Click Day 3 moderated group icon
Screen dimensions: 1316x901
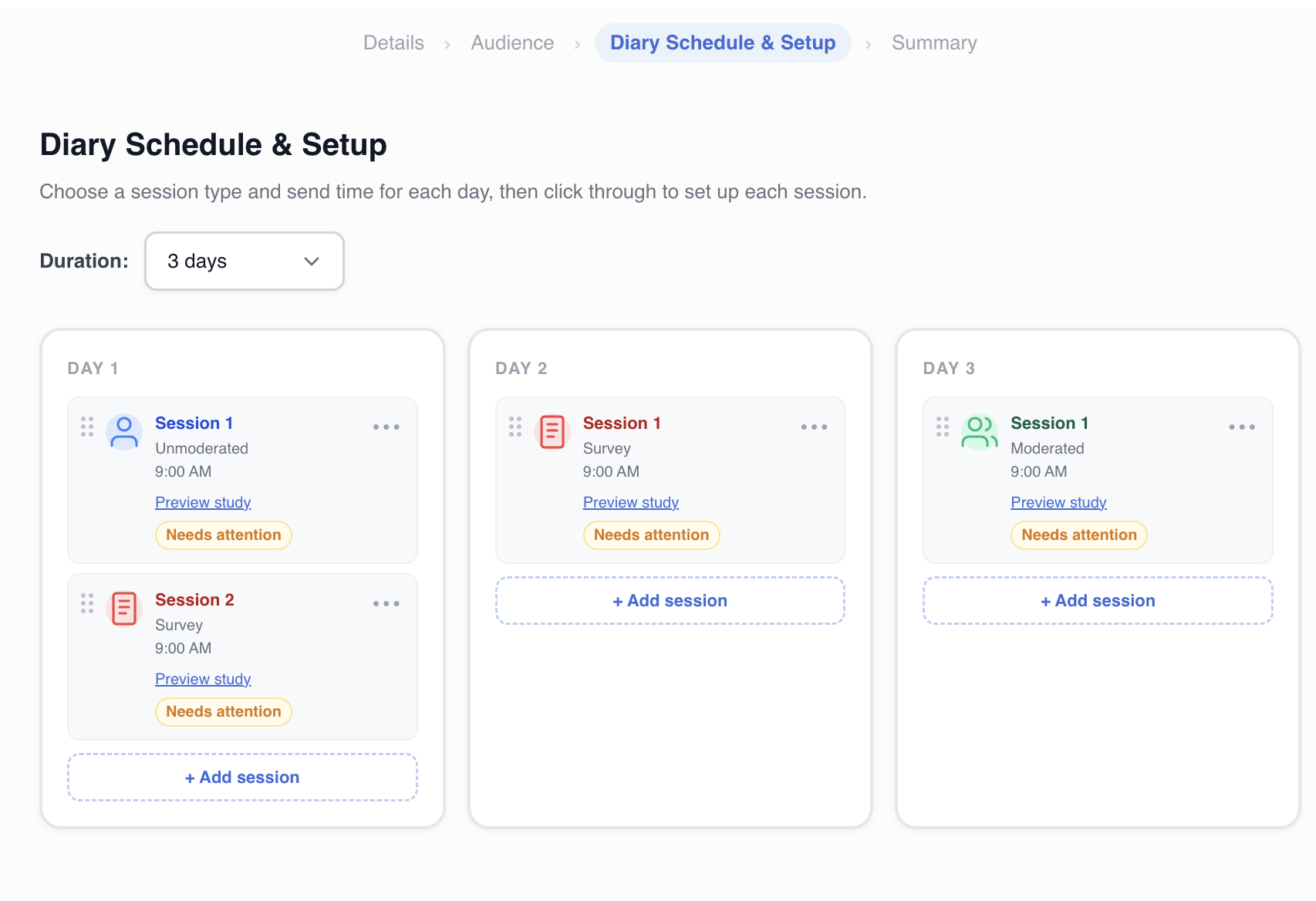point(979,432)
